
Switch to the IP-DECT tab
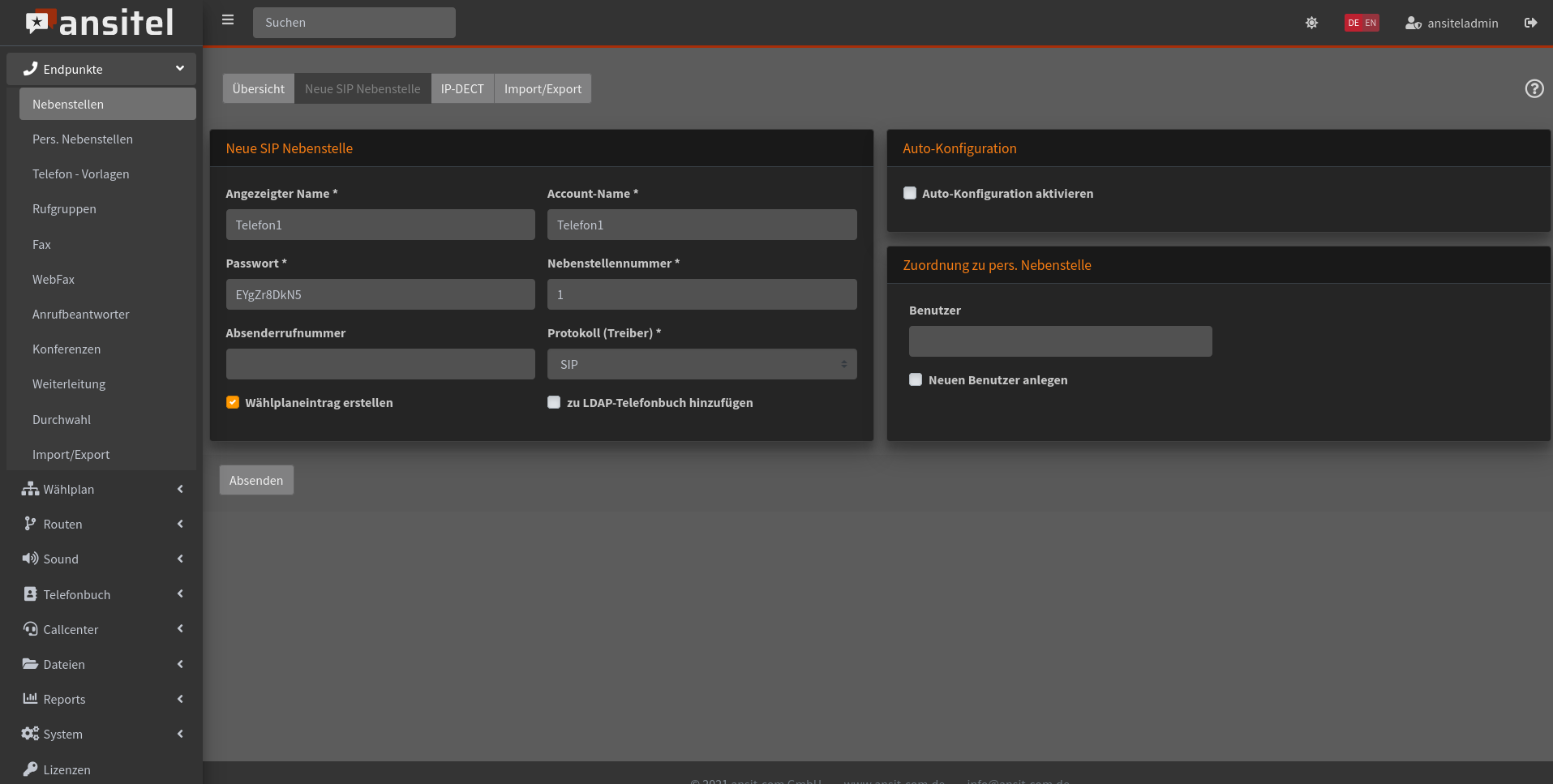point(462,88)
